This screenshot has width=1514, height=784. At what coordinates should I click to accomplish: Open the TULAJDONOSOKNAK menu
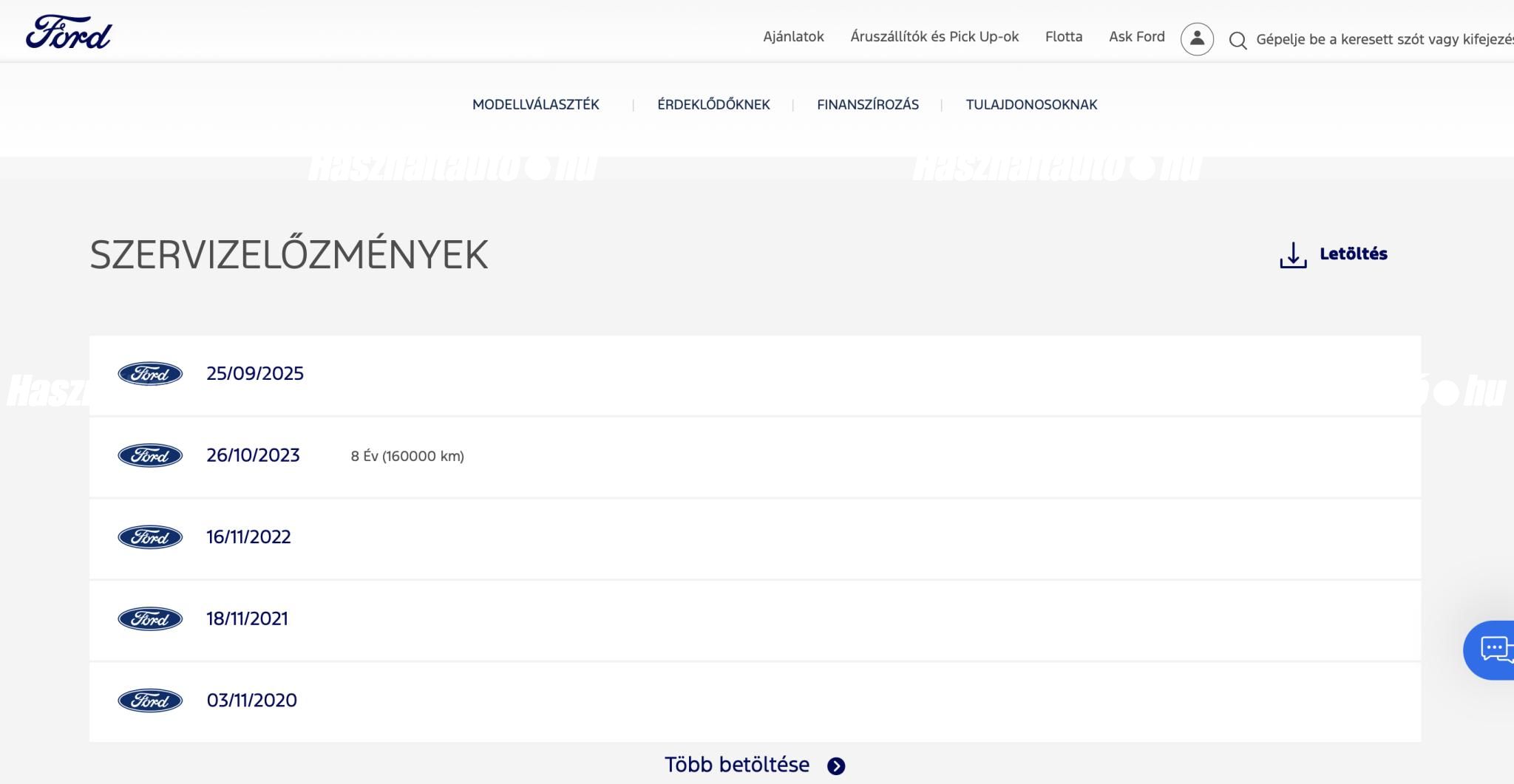(x=1031, y=105)
